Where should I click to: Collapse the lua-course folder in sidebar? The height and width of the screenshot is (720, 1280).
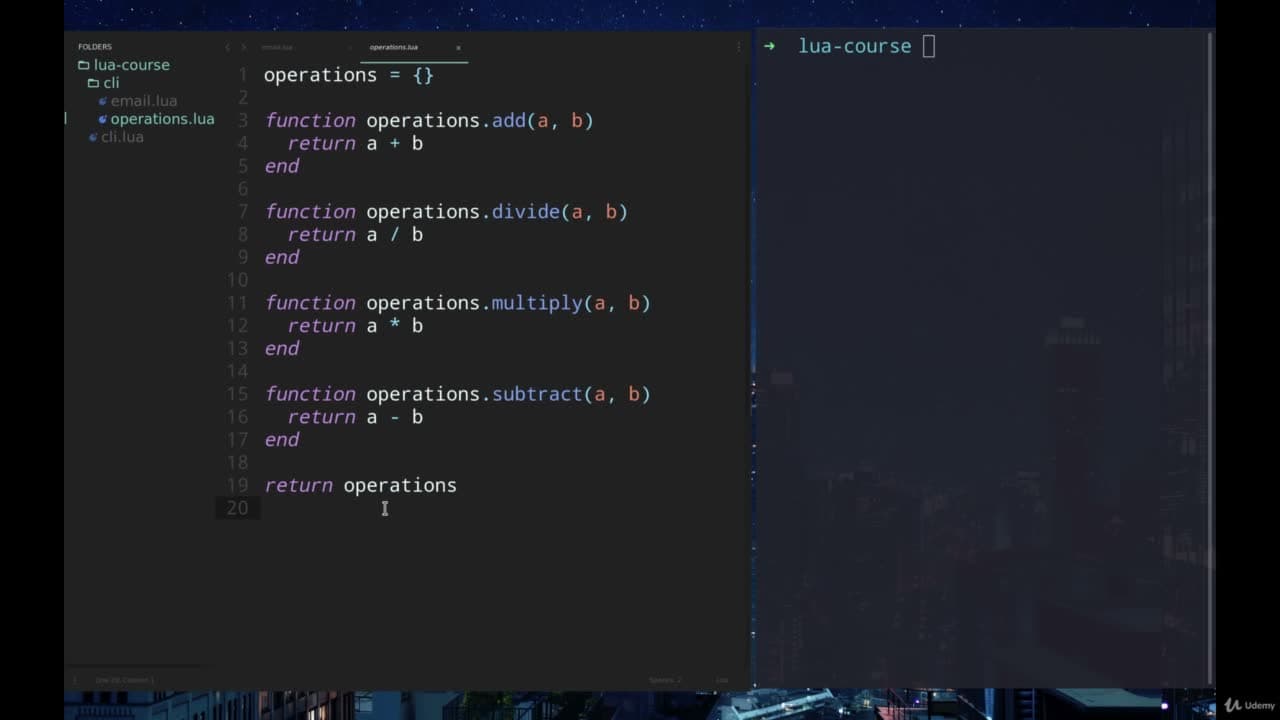124,65
